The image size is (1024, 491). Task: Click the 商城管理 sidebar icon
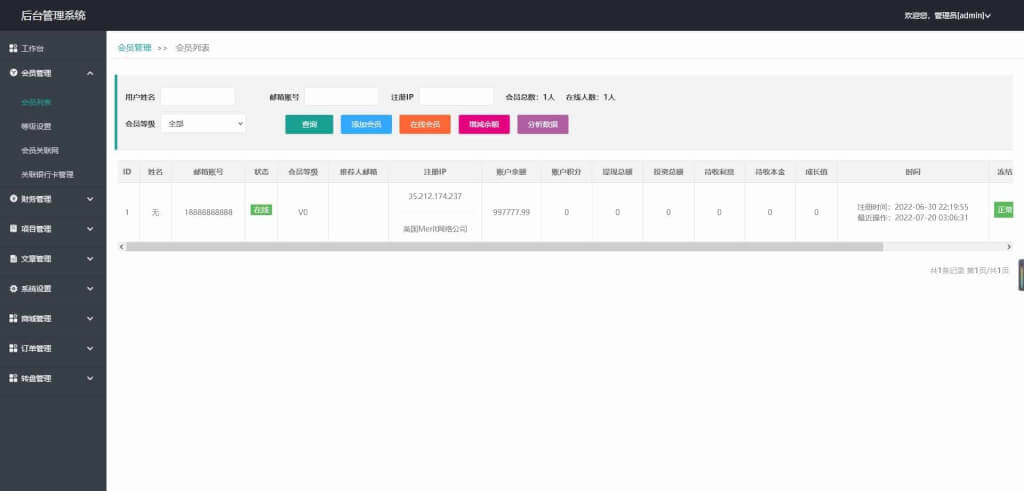(x=13, y=319)
